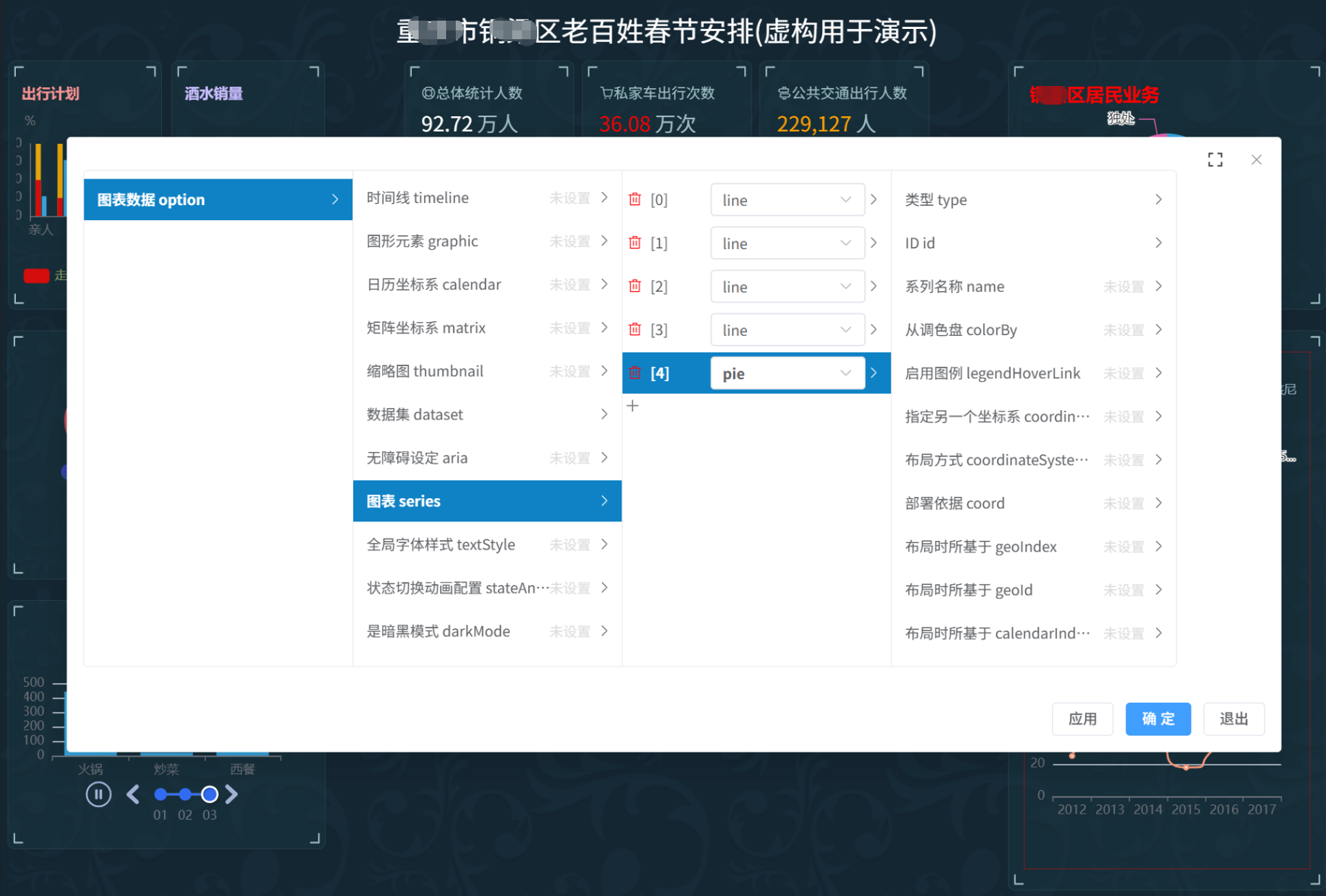Add new series with plus icon
The width and height of the screenshot is (1326, 896).
tap(633, 406)
